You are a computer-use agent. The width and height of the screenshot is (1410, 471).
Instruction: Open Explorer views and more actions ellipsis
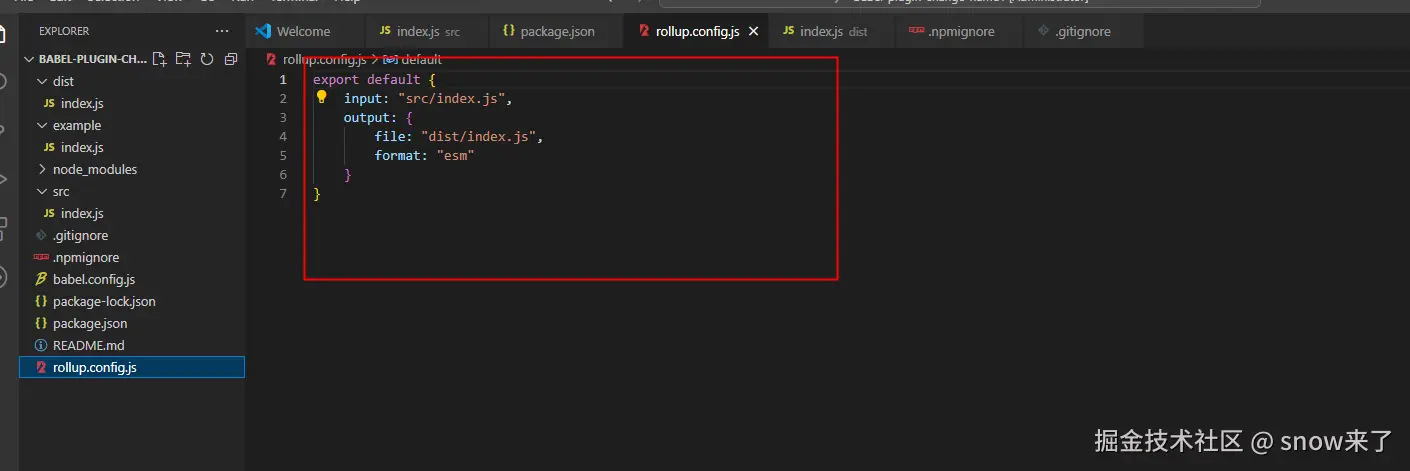tap(222, 31)
